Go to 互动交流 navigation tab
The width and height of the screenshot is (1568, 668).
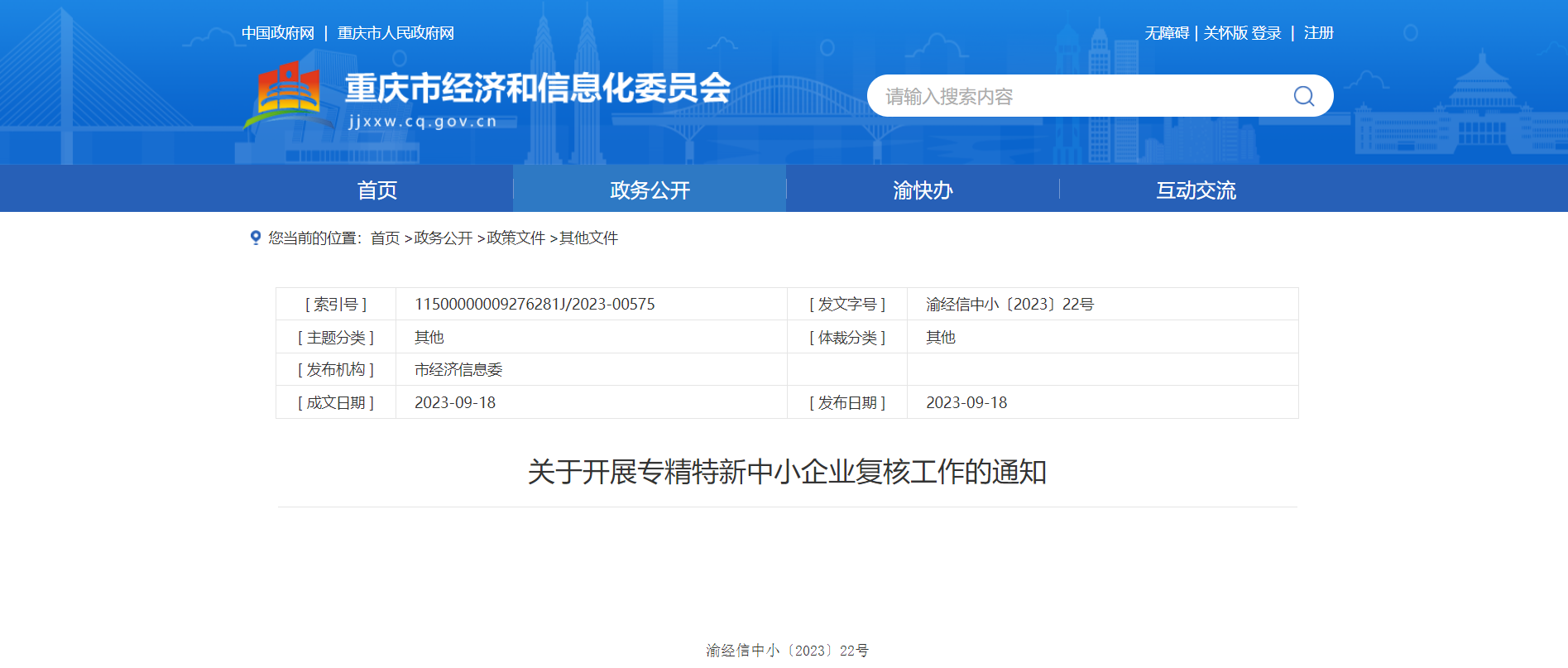coord(1196,190)
